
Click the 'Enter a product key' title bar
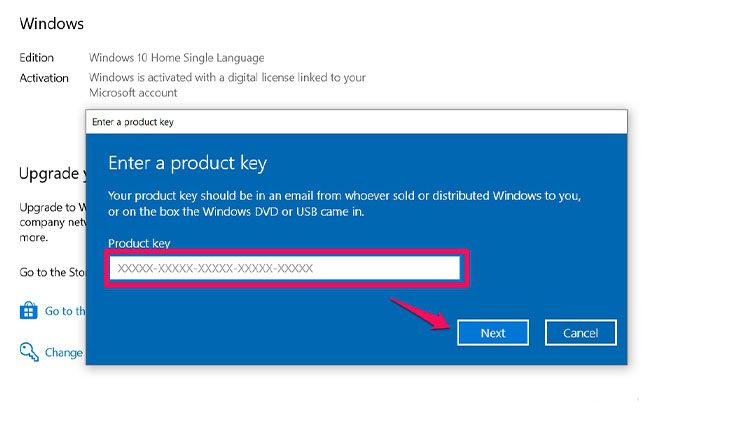click(x=356, y=122)
